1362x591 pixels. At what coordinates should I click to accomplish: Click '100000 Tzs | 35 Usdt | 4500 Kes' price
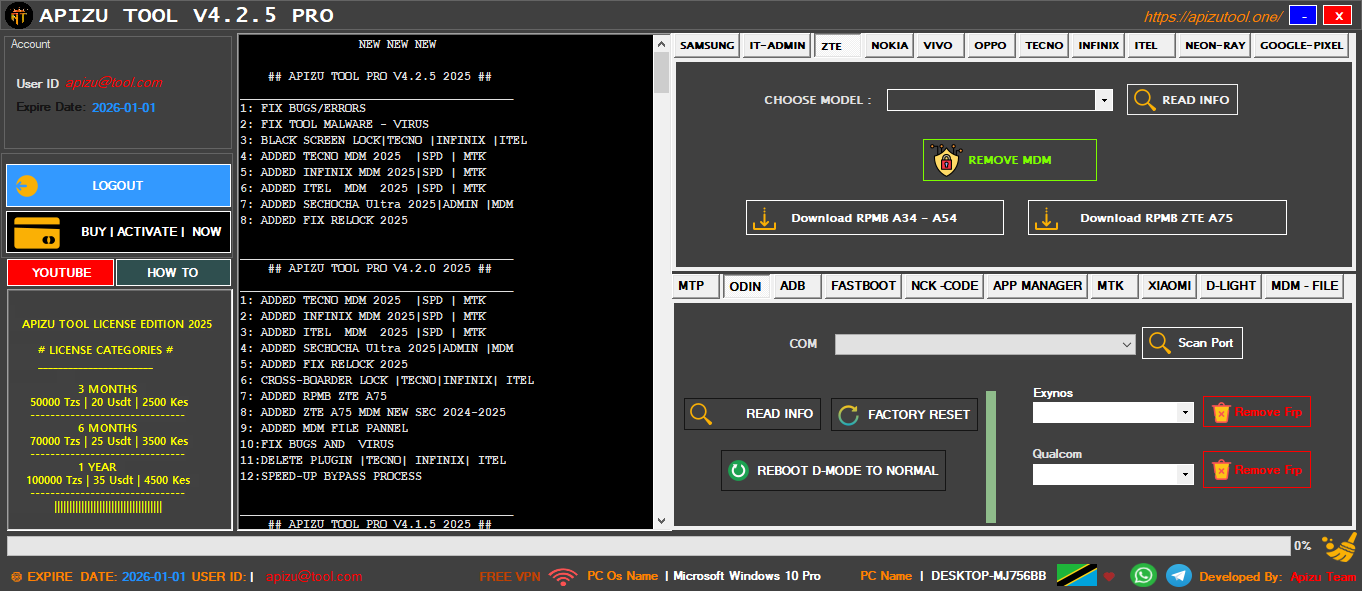(x=108, y=480)
